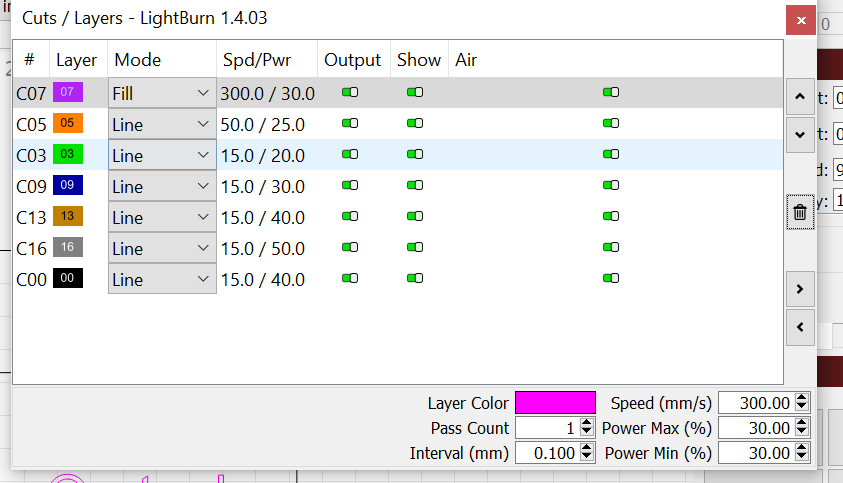843x483 pixels.
Task: Delete the selected layer with the trash icon
Action: pyautogui.click(x=800, y=212)
